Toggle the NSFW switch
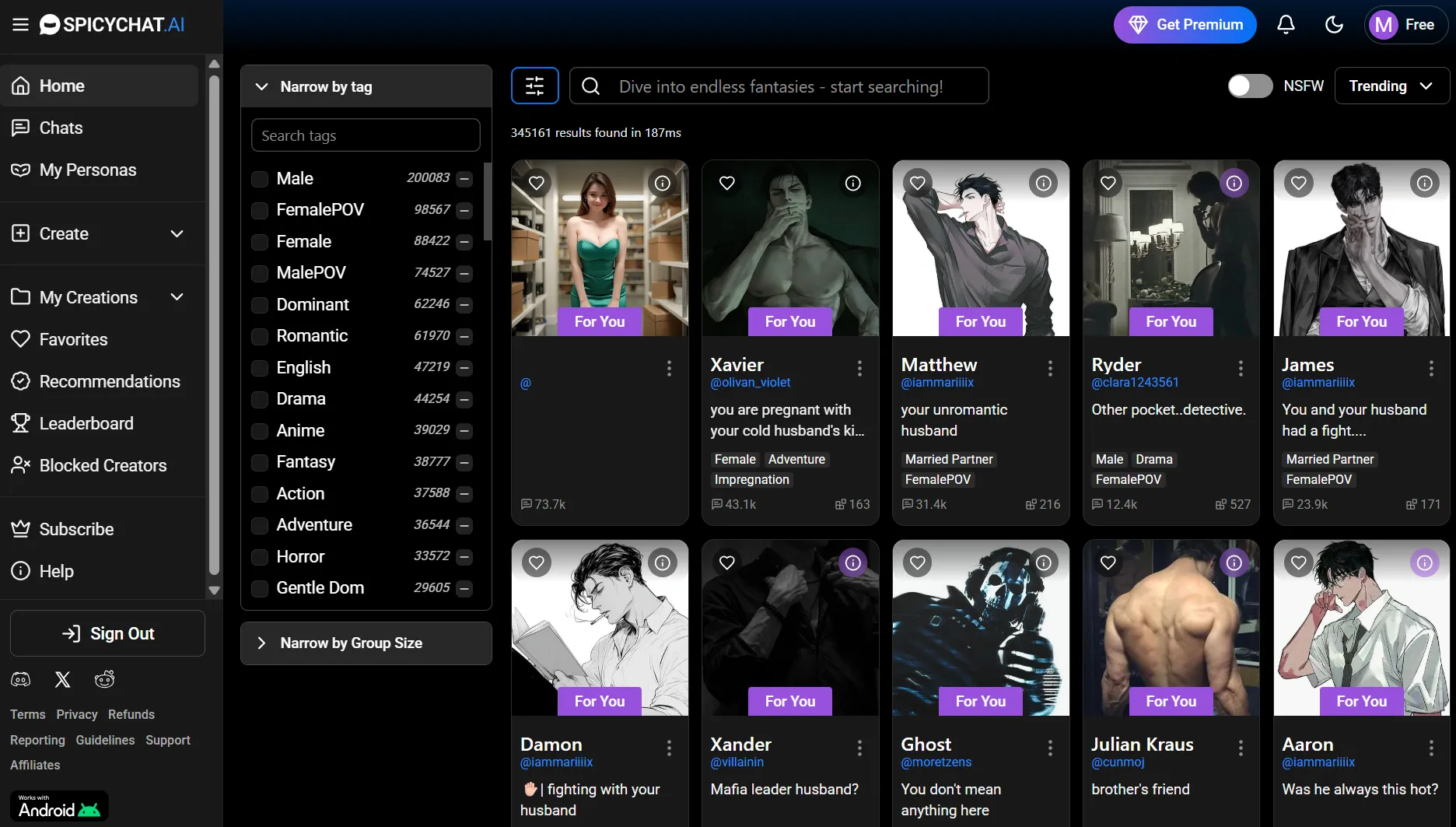1456x827 pixels. click(x=1250, y=86)
